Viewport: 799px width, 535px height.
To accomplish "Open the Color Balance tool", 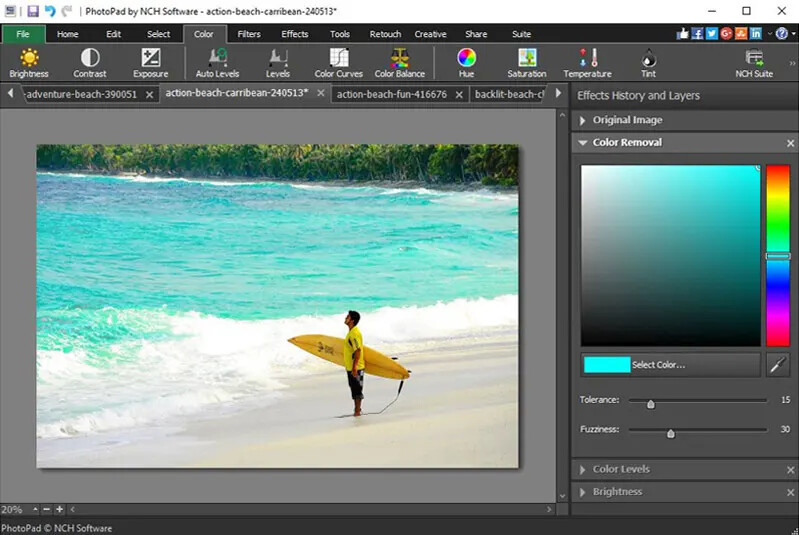I will [399, 59].
